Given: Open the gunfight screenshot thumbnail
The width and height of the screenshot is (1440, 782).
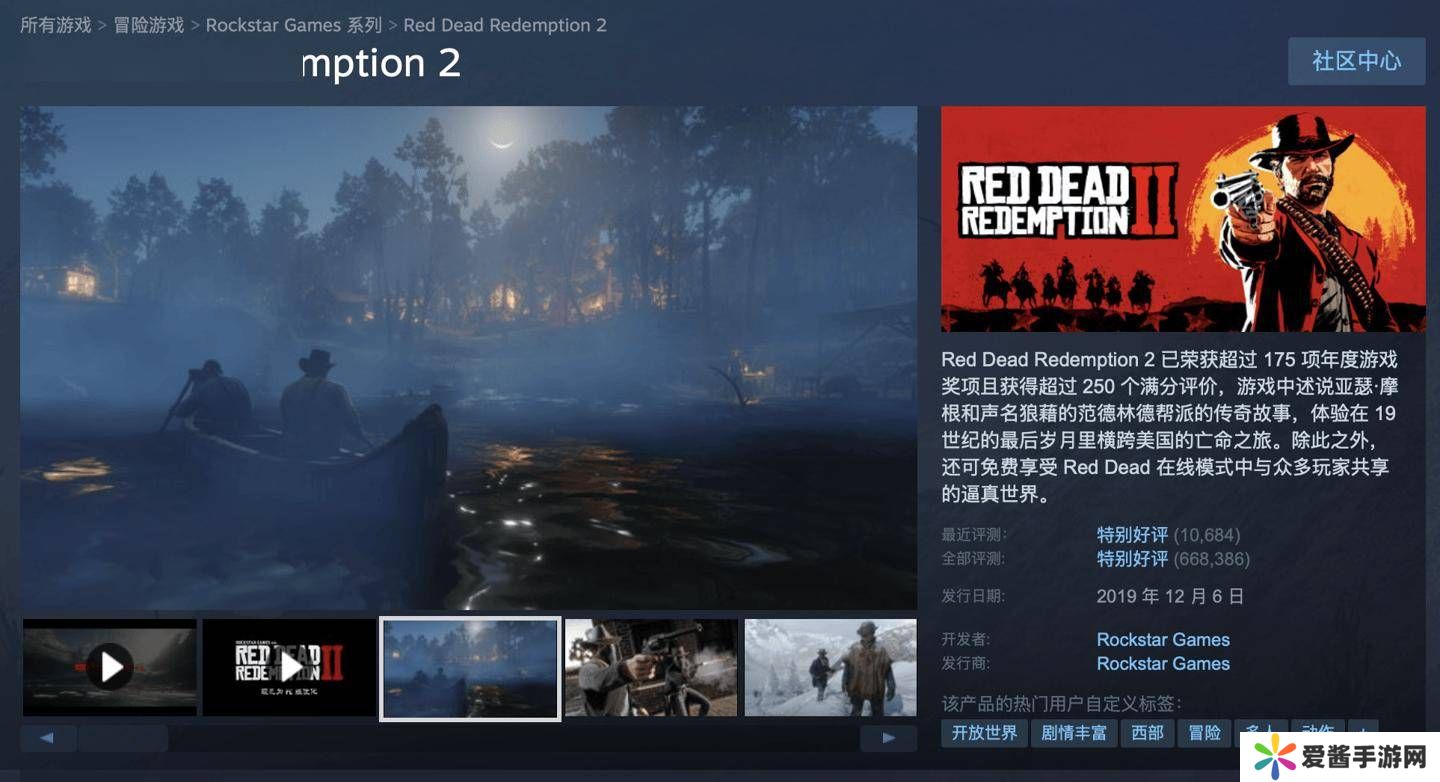Looking at the screenshot, I should tap(651, 667).
